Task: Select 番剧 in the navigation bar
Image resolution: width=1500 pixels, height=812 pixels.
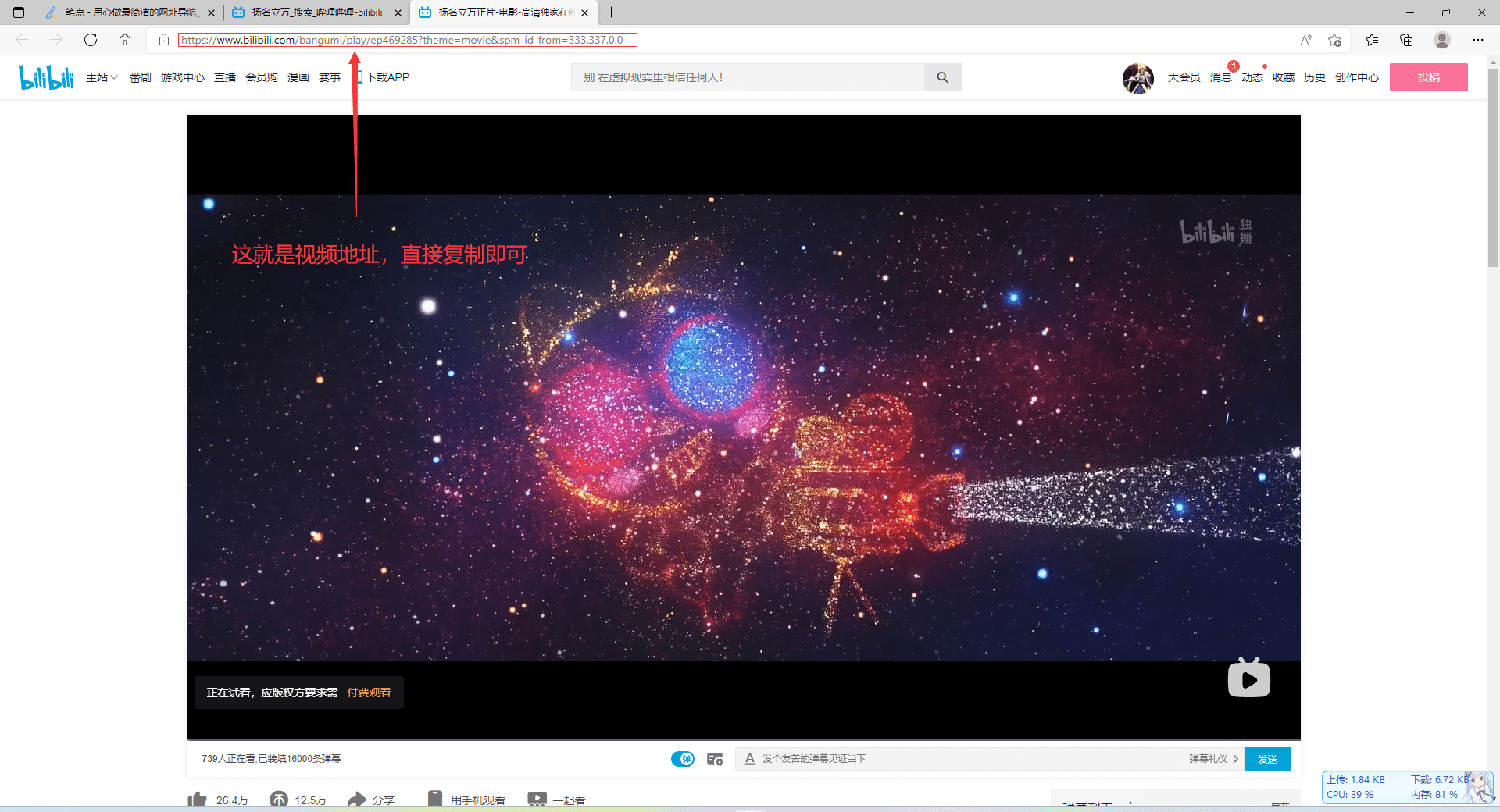Action: tap(140, 77)
